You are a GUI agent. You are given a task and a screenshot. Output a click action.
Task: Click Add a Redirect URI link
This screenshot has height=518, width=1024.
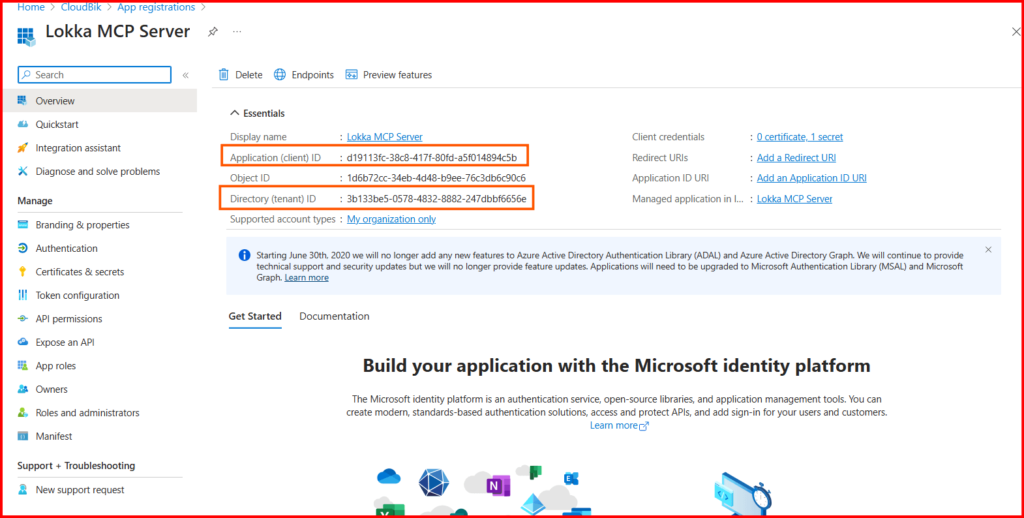click(x=796, y=157)
